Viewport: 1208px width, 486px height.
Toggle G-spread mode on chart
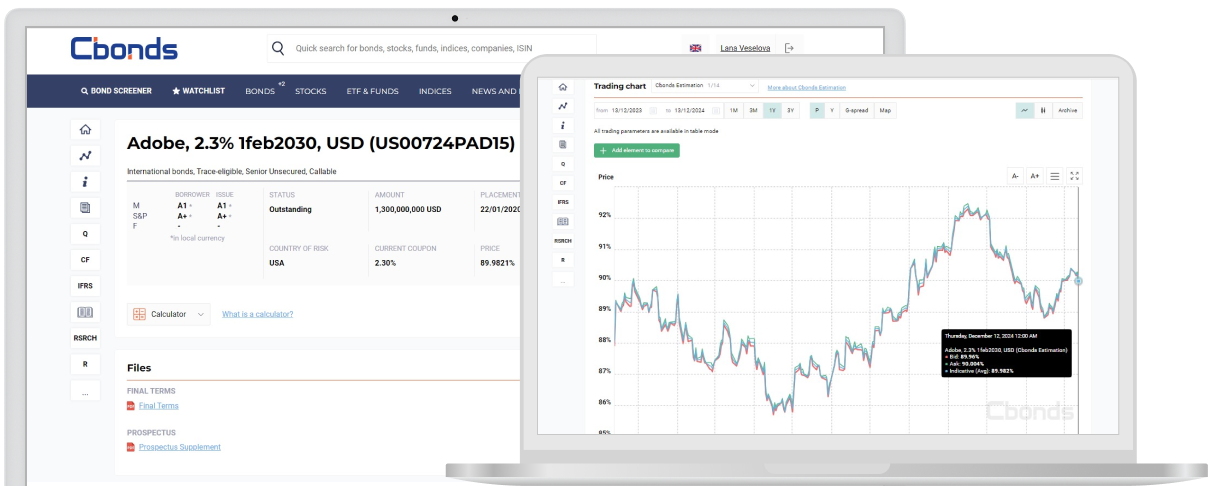[x=857, y=110]
